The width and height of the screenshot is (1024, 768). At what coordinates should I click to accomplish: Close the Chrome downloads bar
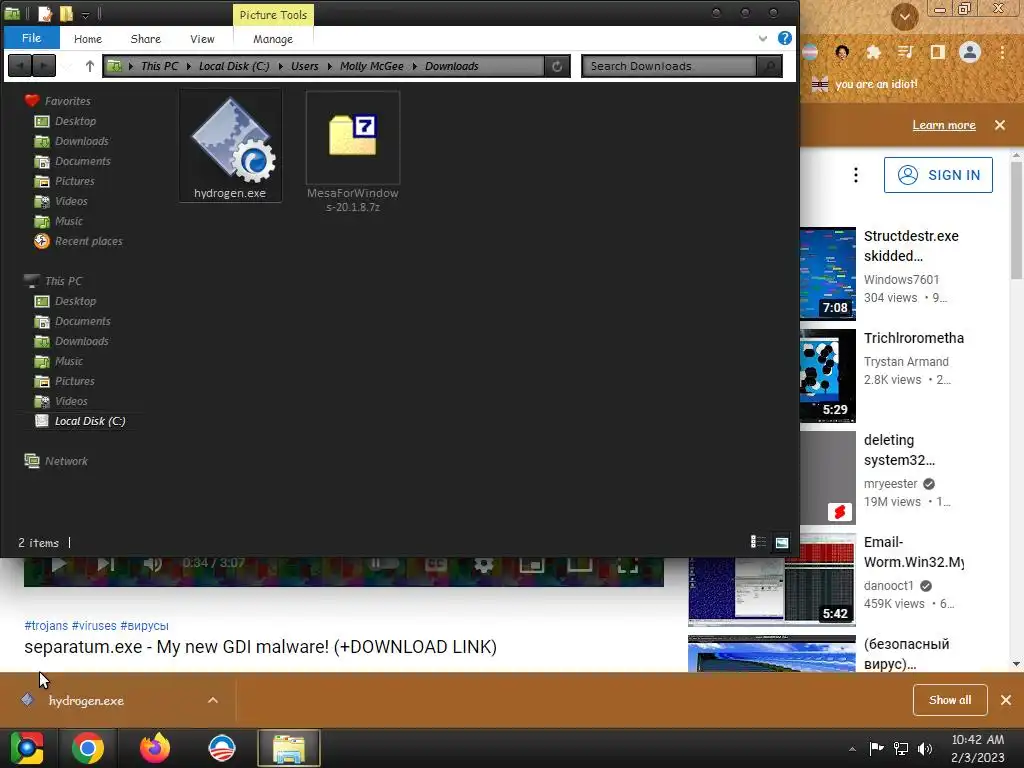[x=1006, y=700]
